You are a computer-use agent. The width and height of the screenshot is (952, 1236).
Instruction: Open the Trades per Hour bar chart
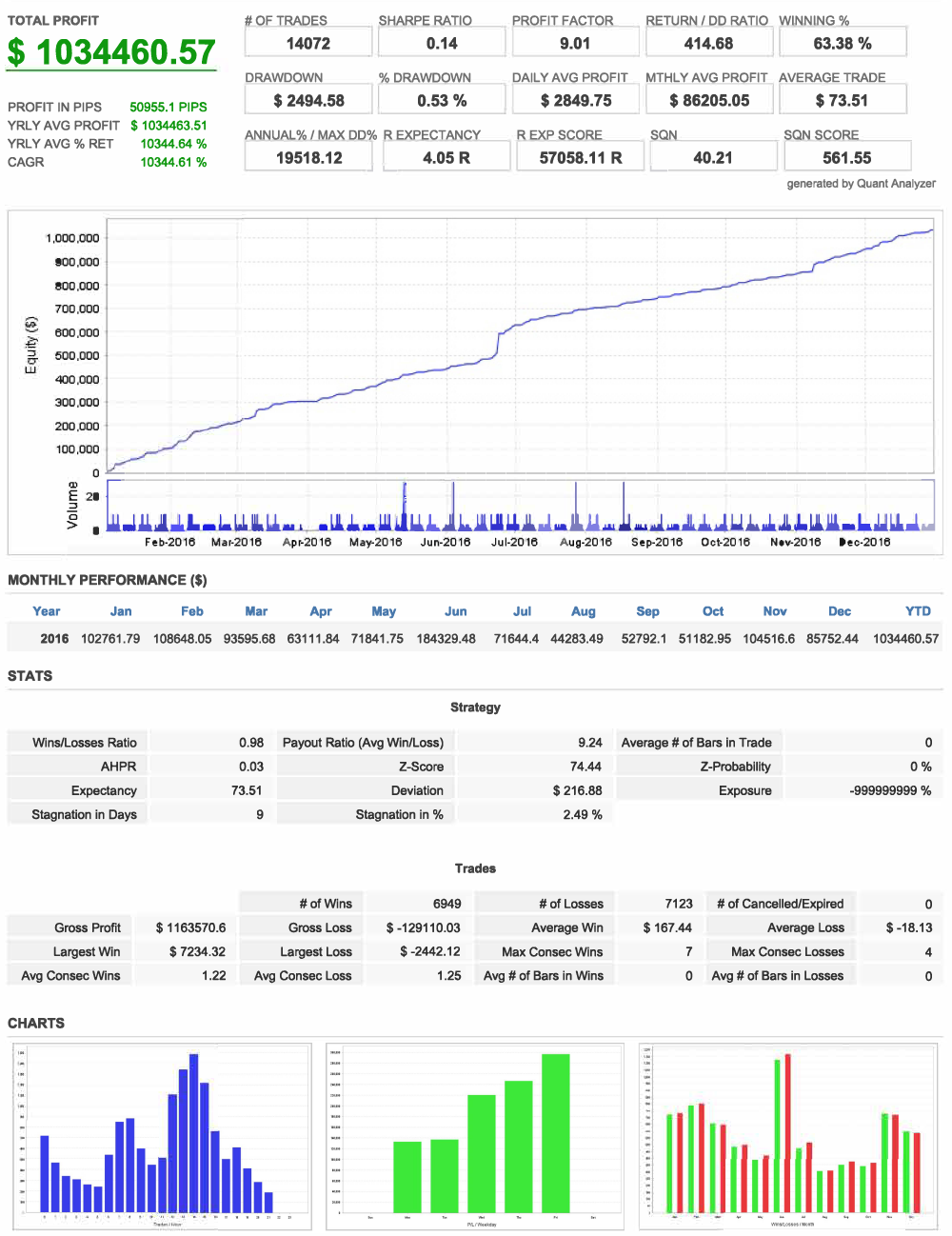pos(162,1135)
